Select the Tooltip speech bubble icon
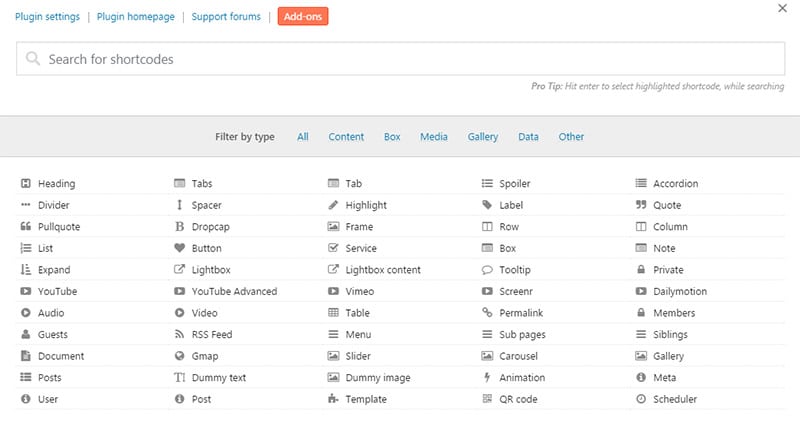Image resolution: width=800 pixels, height=425 pixels. pos(488,270)
